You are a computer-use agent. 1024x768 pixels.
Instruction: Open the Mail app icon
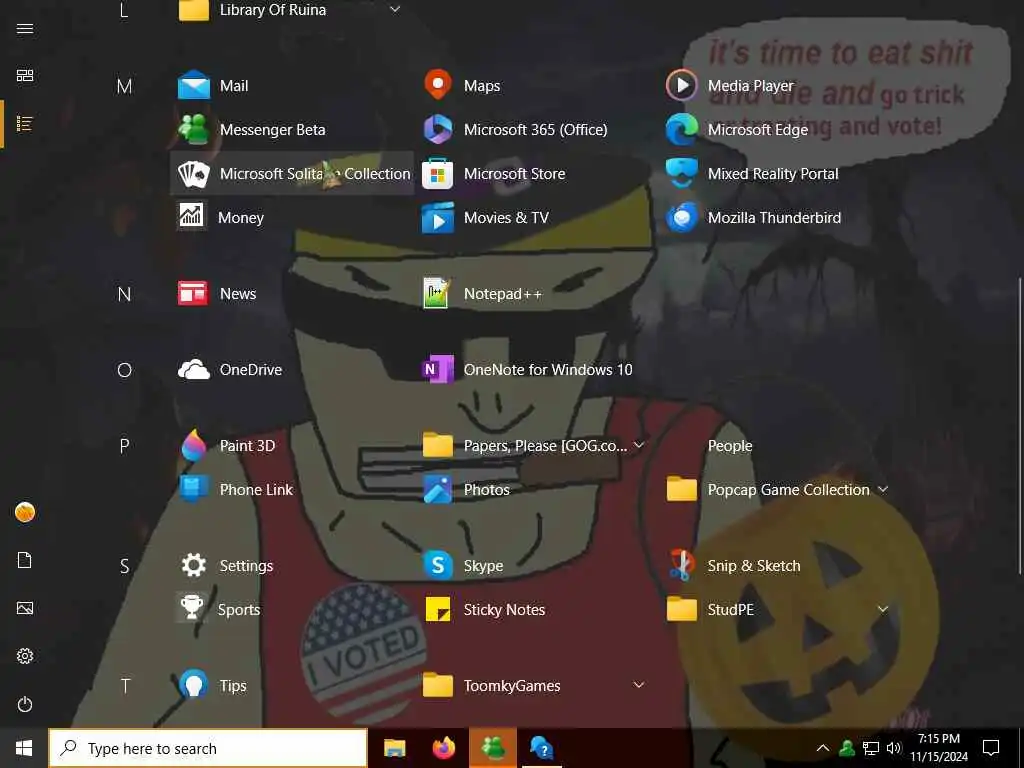pos(193,86)
